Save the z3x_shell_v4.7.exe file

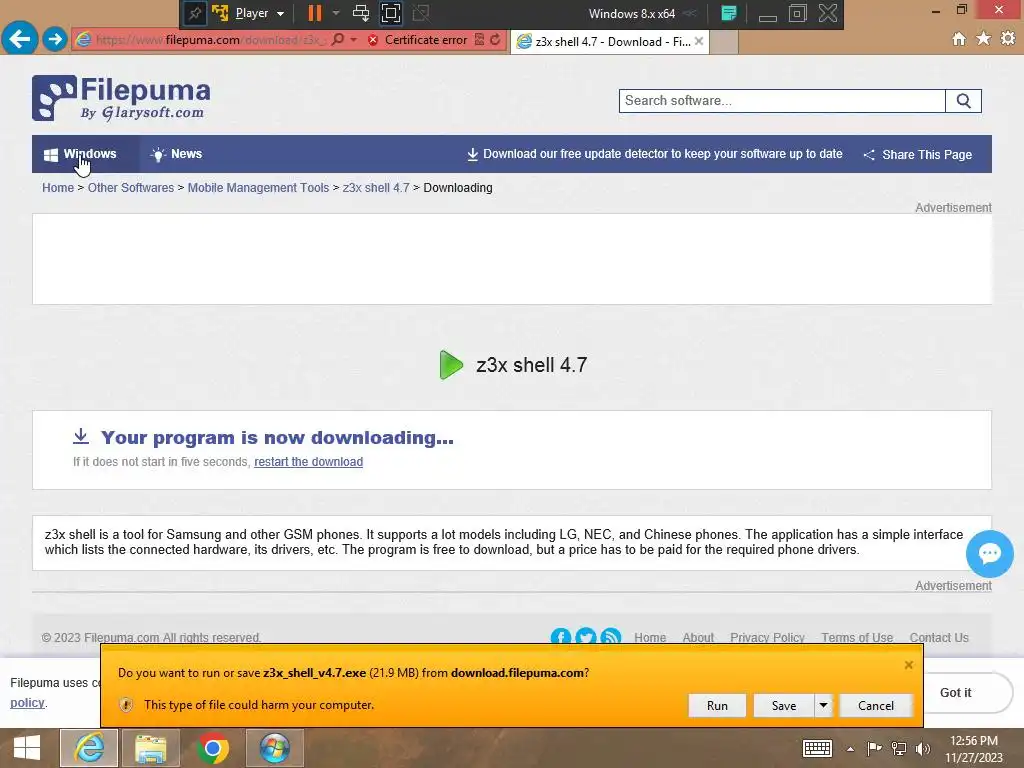(784, 705)
